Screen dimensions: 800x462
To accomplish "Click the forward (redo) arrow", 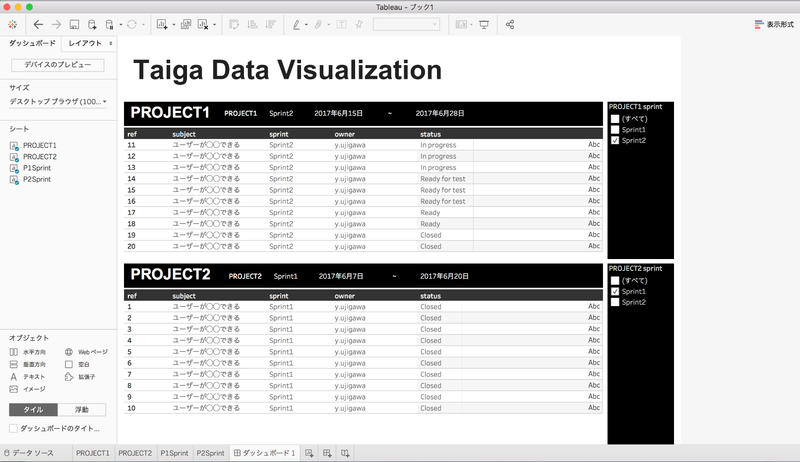I will click(x=56, y=24).
